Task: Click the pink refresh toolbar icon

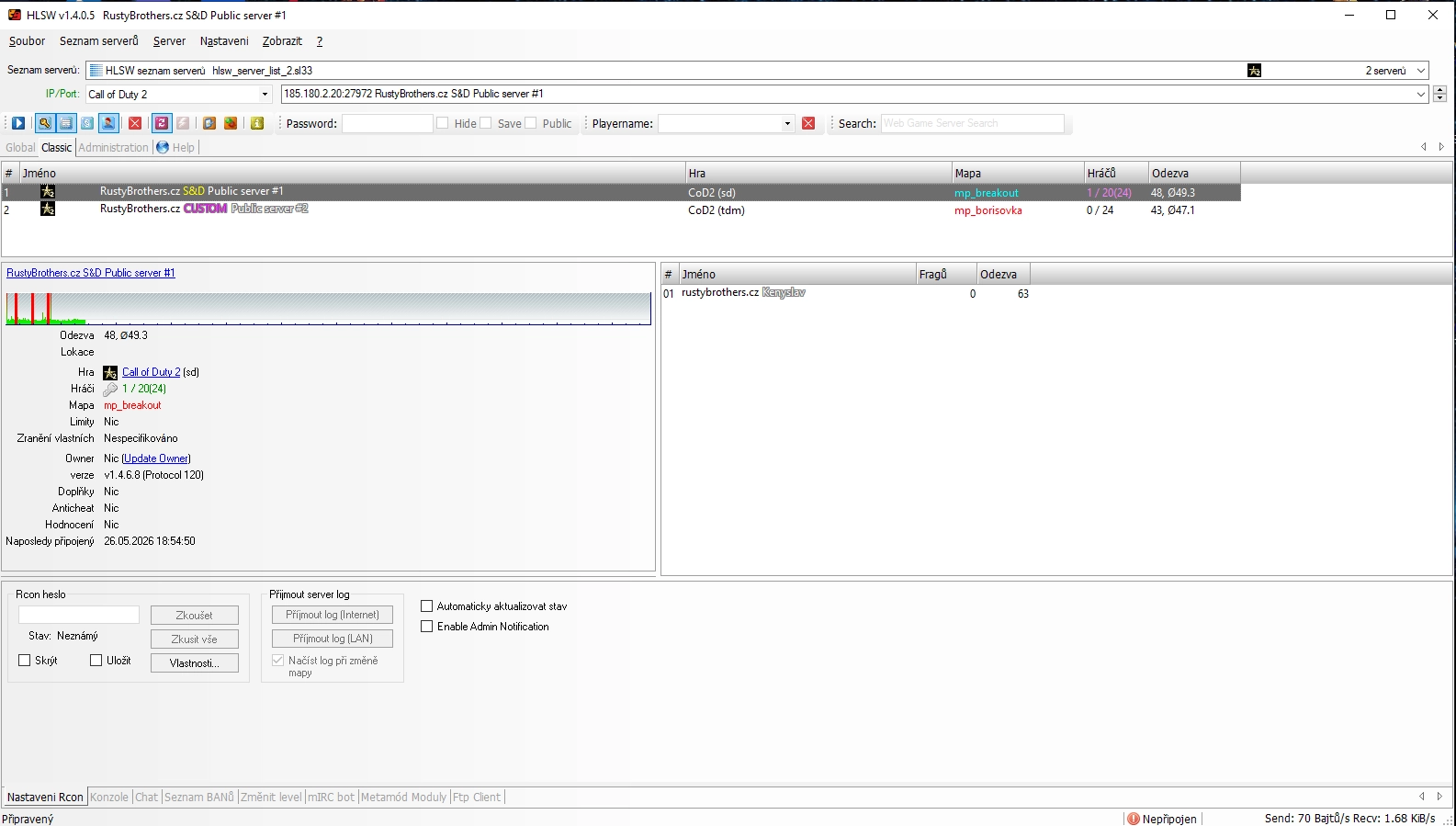Action: [162, 123]
